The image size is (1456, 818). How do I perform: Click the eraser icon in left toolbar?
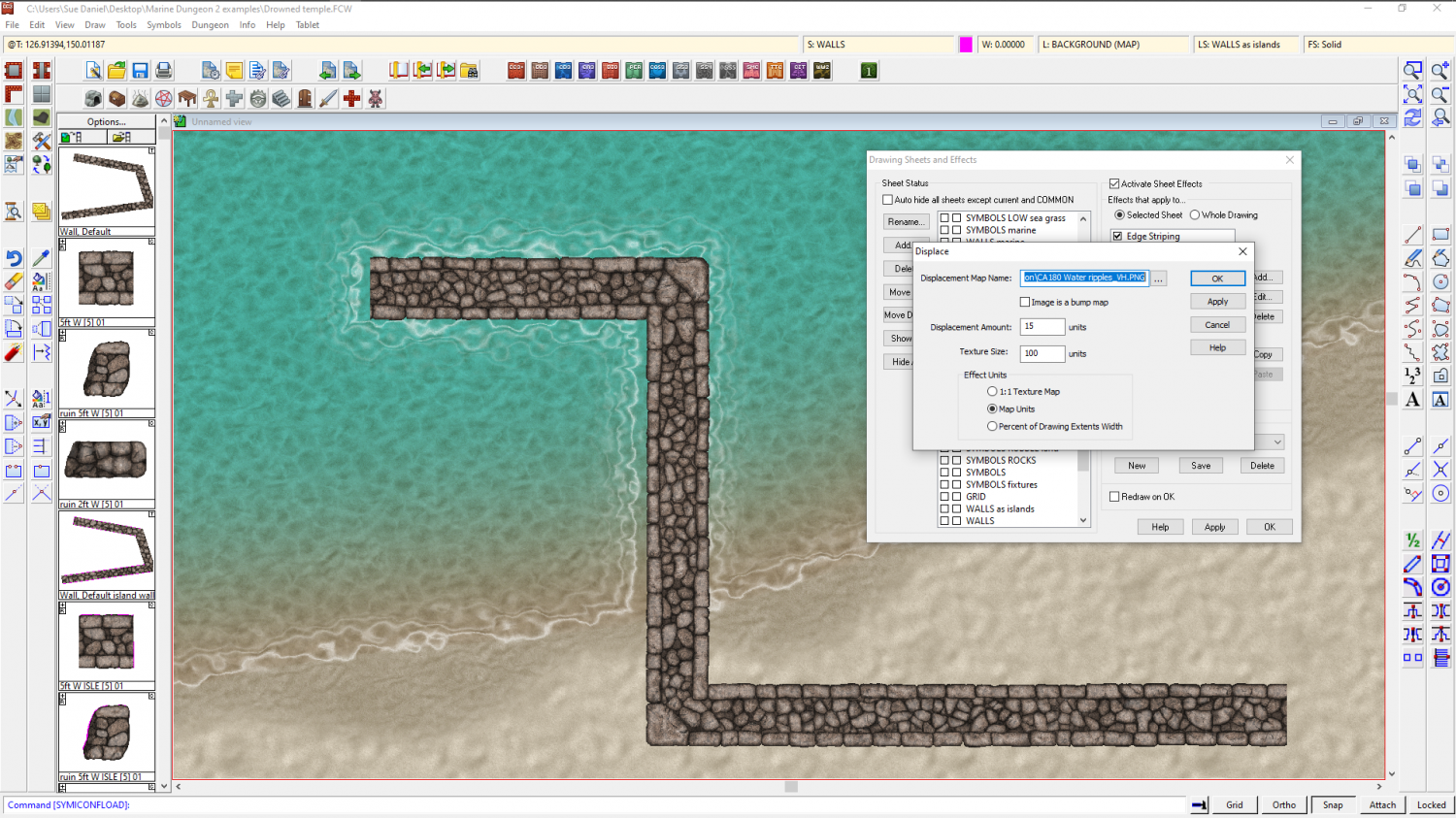tap(14, 281)
